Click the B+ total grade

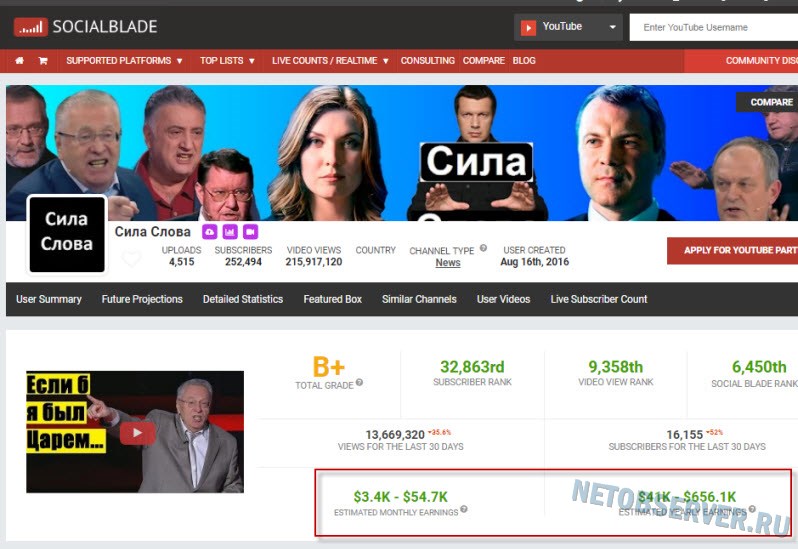(x=329, y=366)
